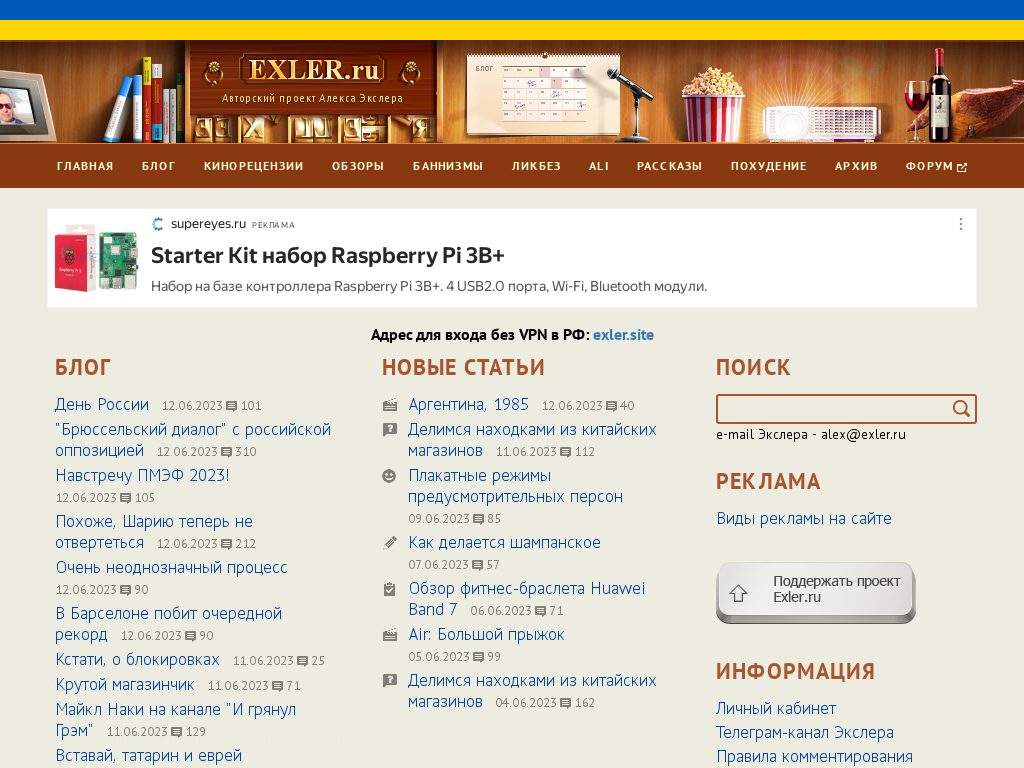Image resolution: width=1024 pixels, height=768 pixels.
Task: Open the ПОХУДЕНИЕ menu item
Action: click(769, 167)
